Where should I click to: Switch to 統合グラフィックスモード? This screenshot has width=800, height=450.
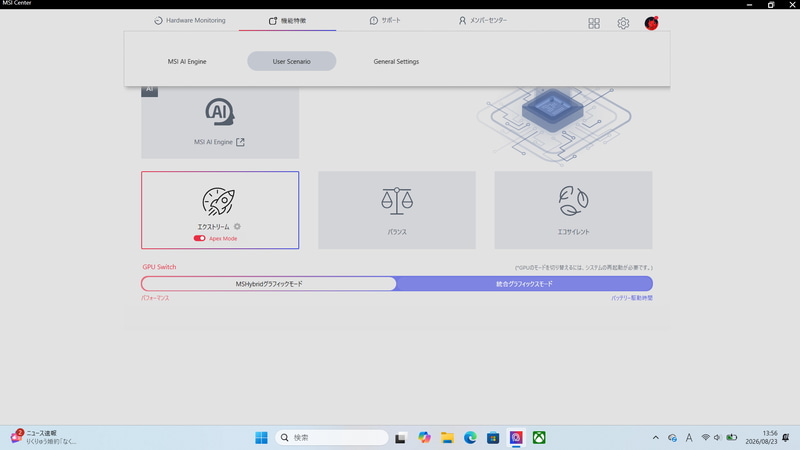point(524,284)
